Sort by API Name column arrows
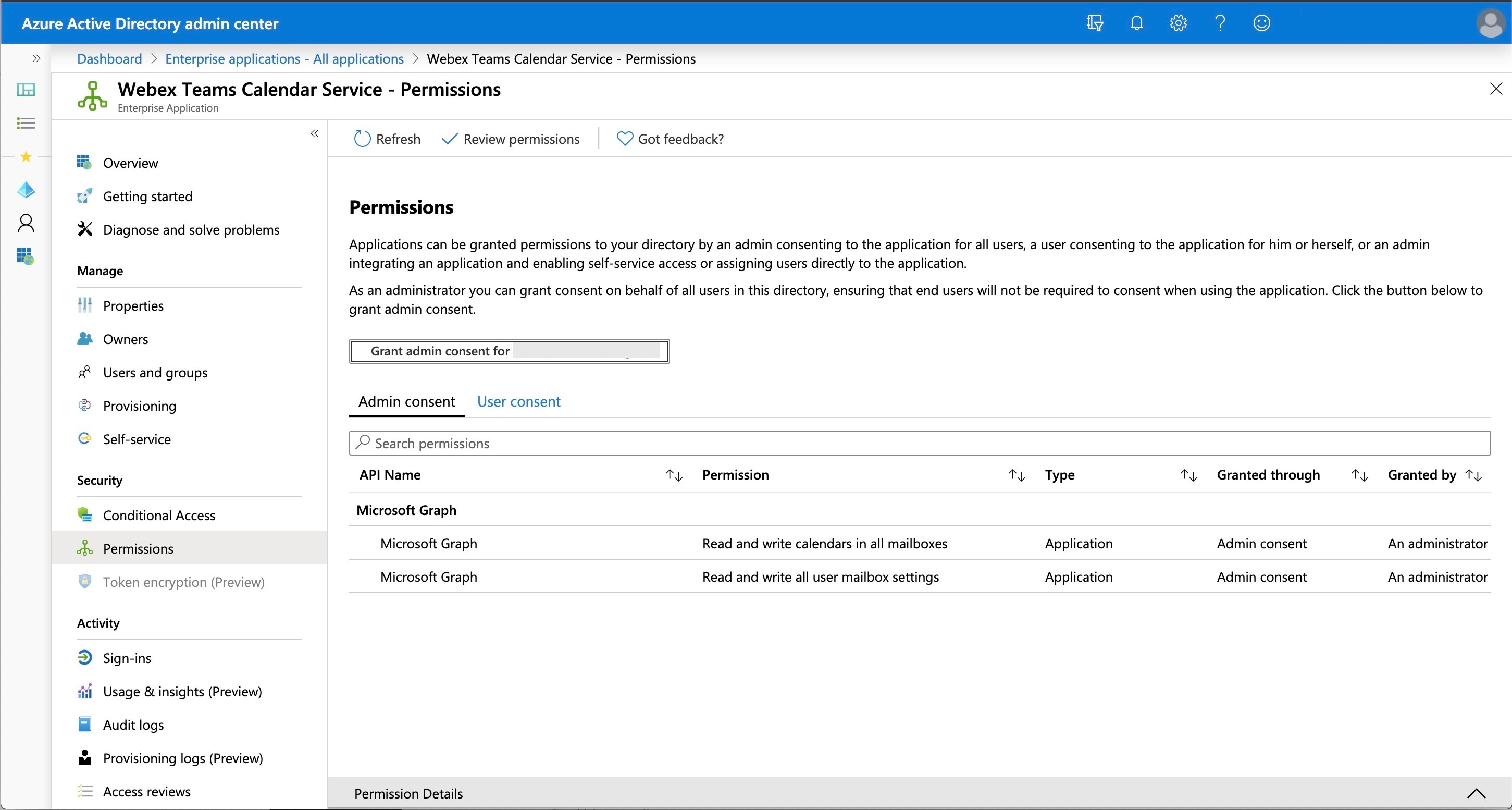 [674, 475]
